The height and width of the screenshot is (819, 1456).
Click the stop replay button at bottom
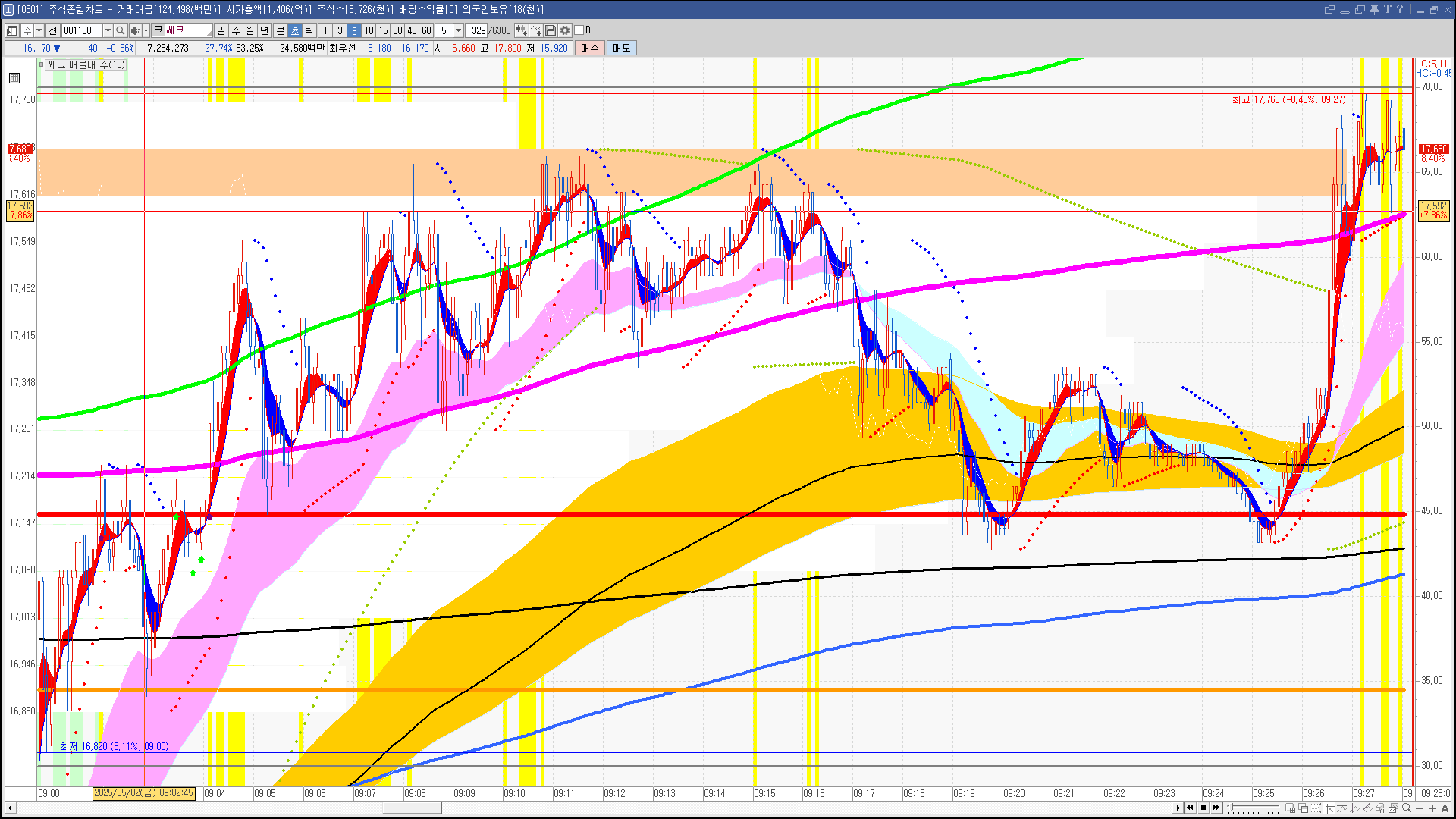tap(1203, 808)
